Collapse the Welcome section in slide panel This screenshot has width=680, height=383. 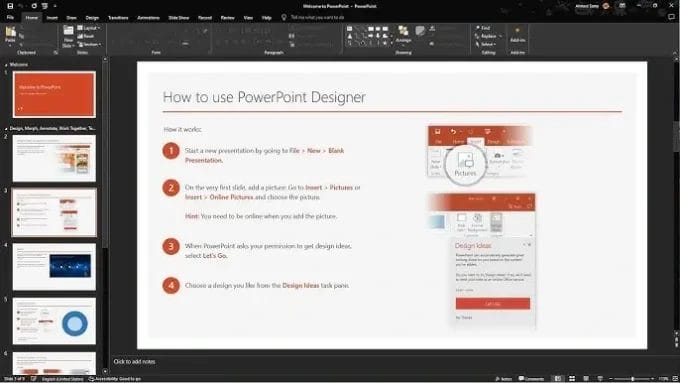6,65
